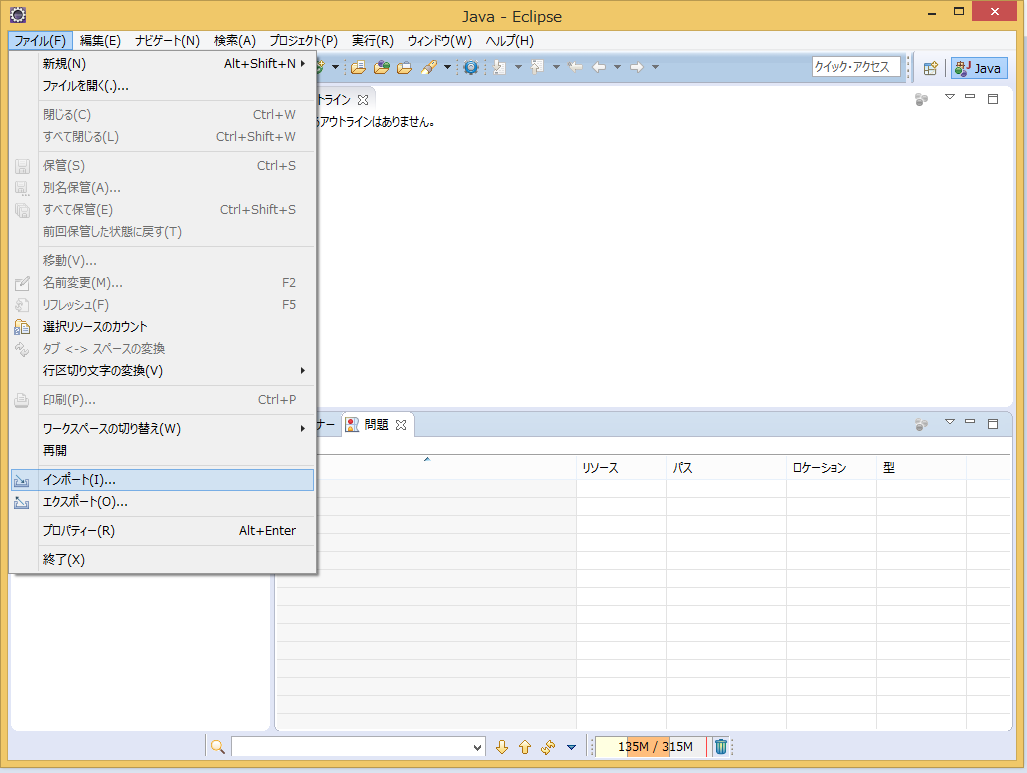The height and width of the screenshot is (773, 1027).
Task: Expand the 新規(N) submenu
Action: (x=303, y=64)
